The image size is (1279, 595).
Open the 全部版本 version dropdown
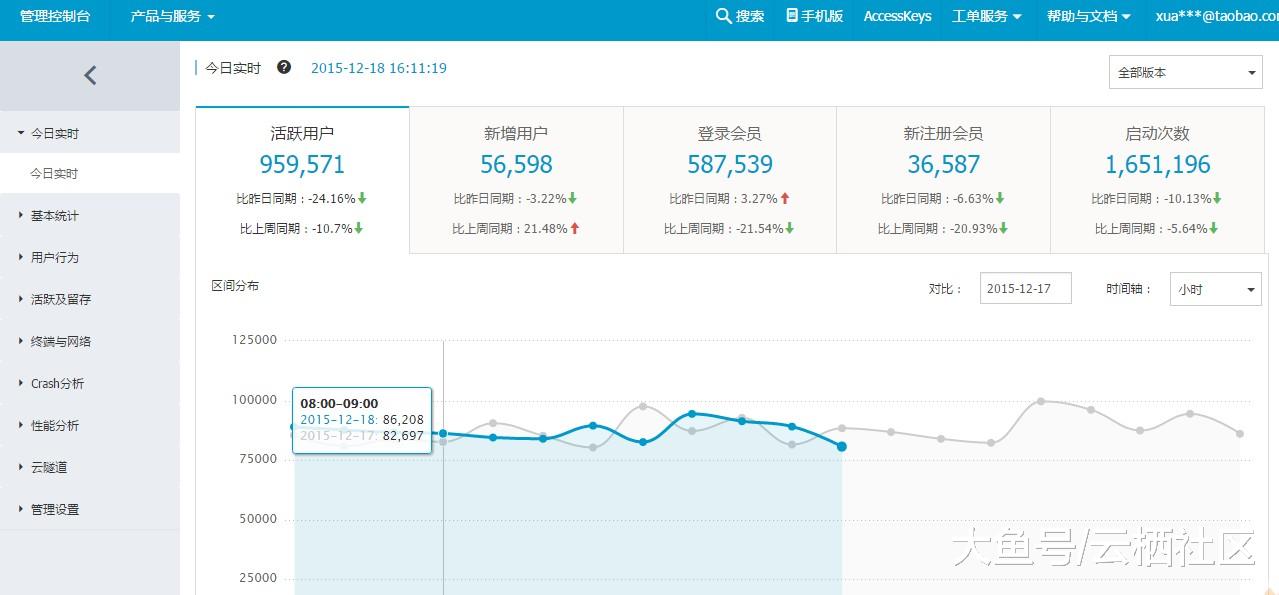point(1185,73)
